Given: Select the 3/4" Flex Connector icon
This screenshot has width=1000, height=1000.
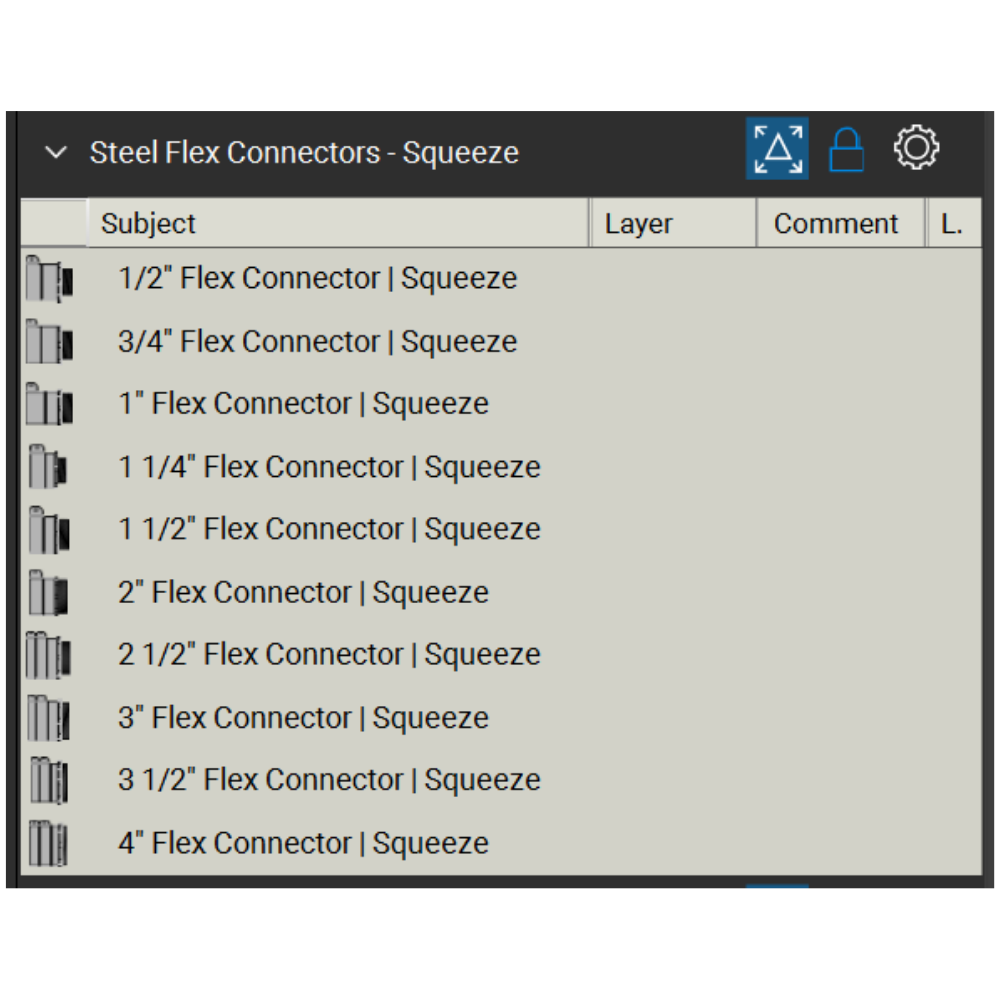Looking at the screenshot, I should coord(49,342).
